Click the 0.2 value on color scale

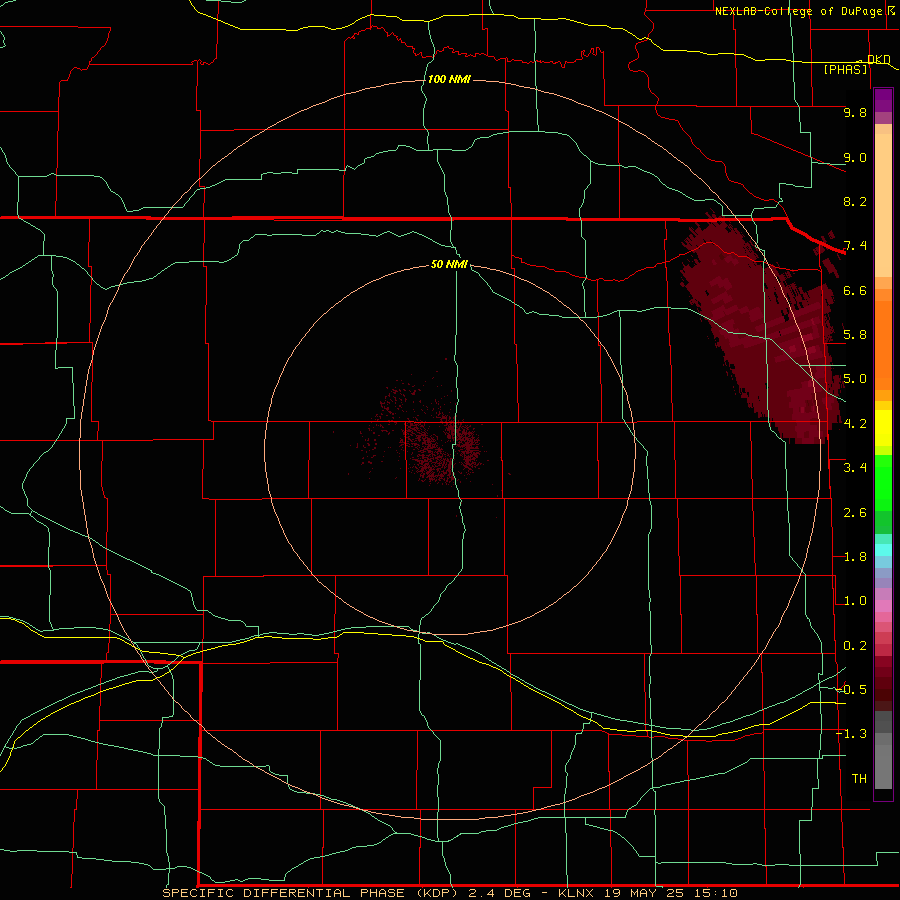[x=855, y=646]
